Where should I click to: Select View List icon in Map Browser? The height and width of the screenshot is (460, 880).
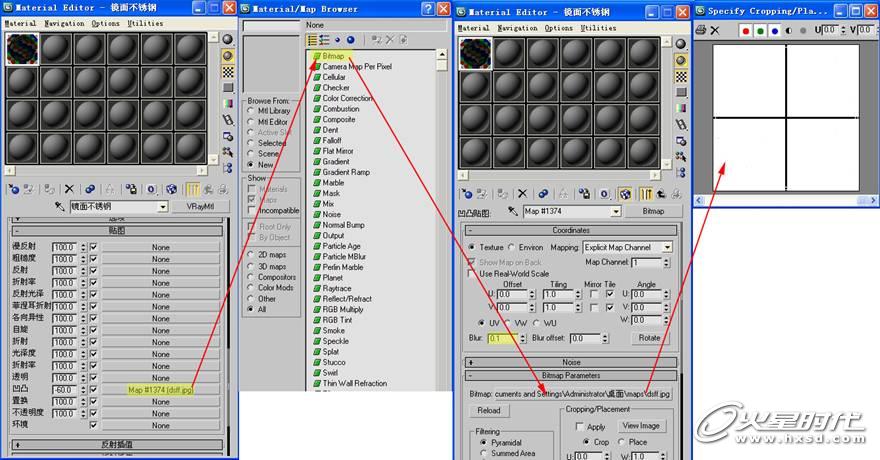(312, 40)
